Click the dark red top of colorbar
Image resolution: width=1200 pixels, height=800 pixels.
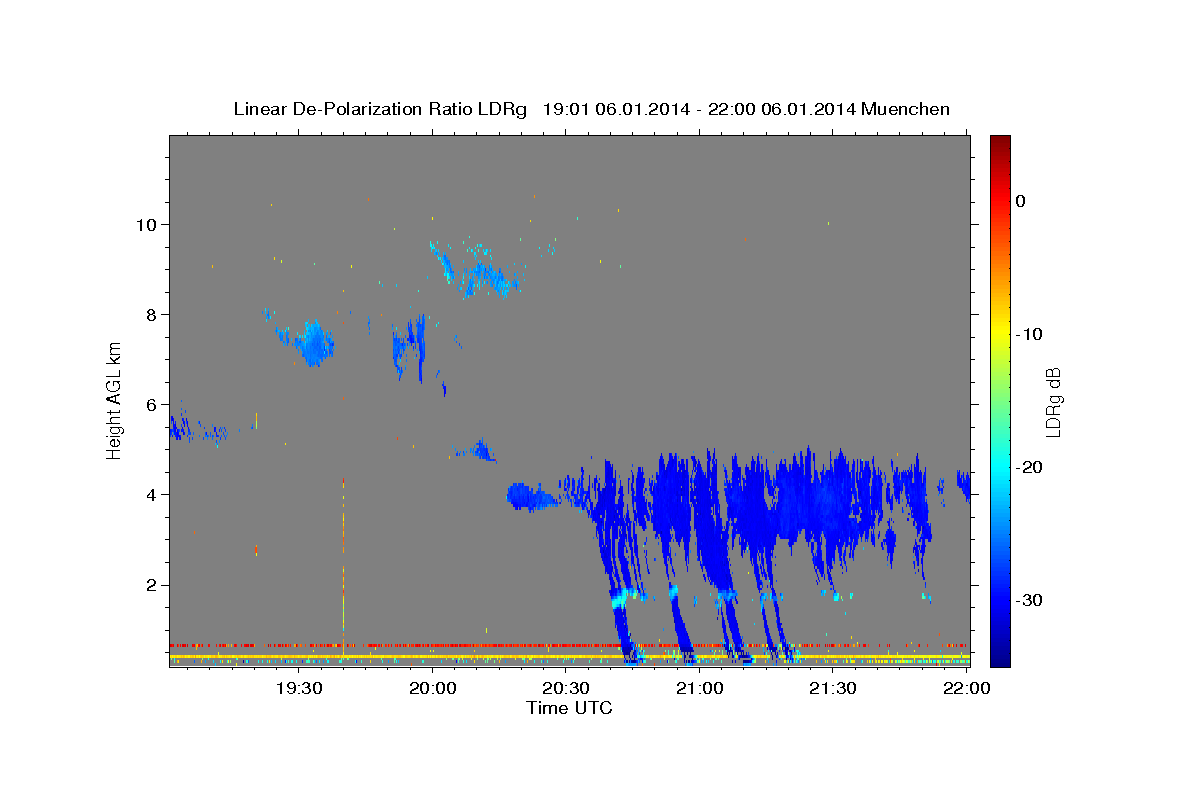(1000, 142)
